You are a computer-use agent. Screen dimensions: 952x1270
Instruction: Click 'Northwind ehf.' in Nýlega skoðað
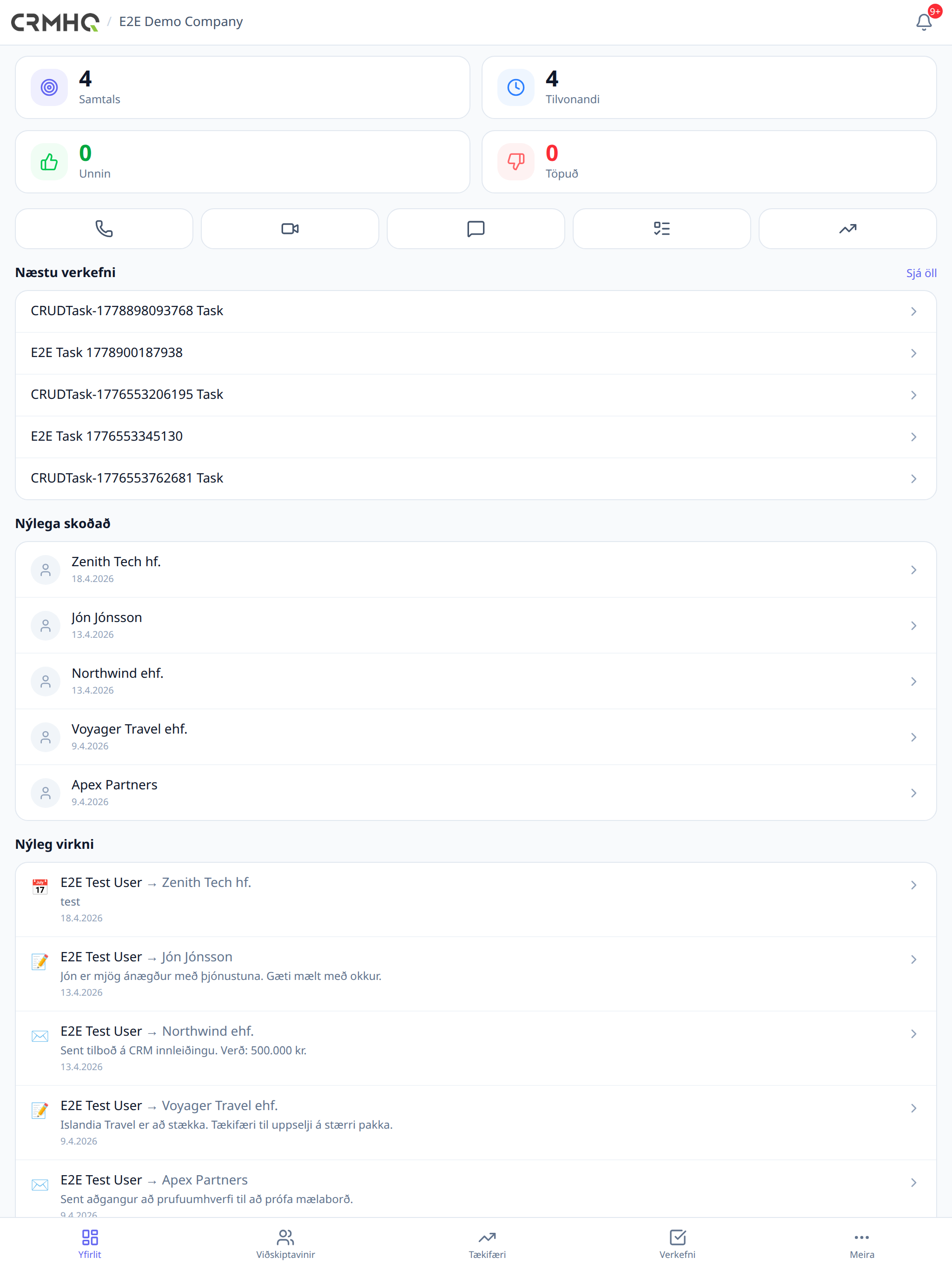point(118,673)
